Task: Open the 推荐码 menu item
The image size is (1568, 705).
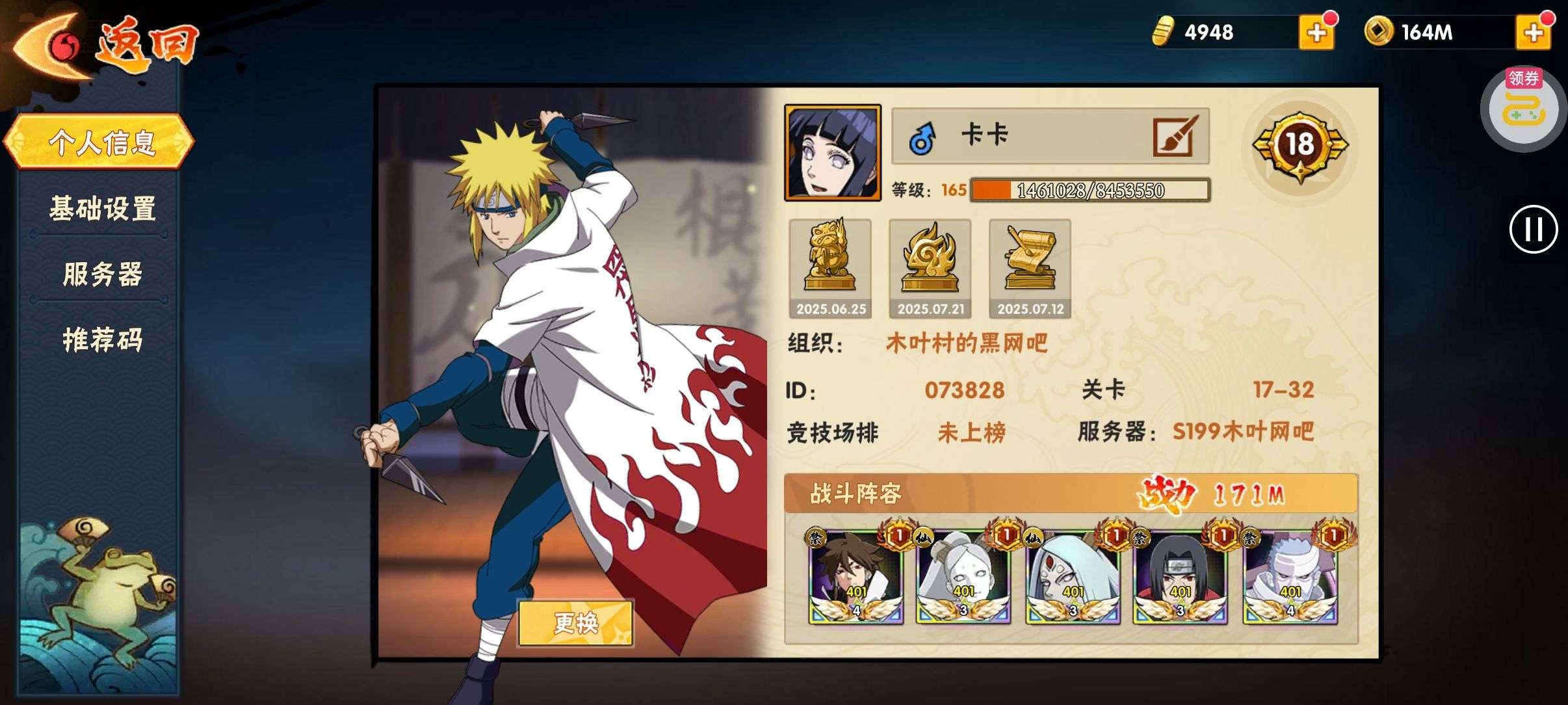Action: 102,339
